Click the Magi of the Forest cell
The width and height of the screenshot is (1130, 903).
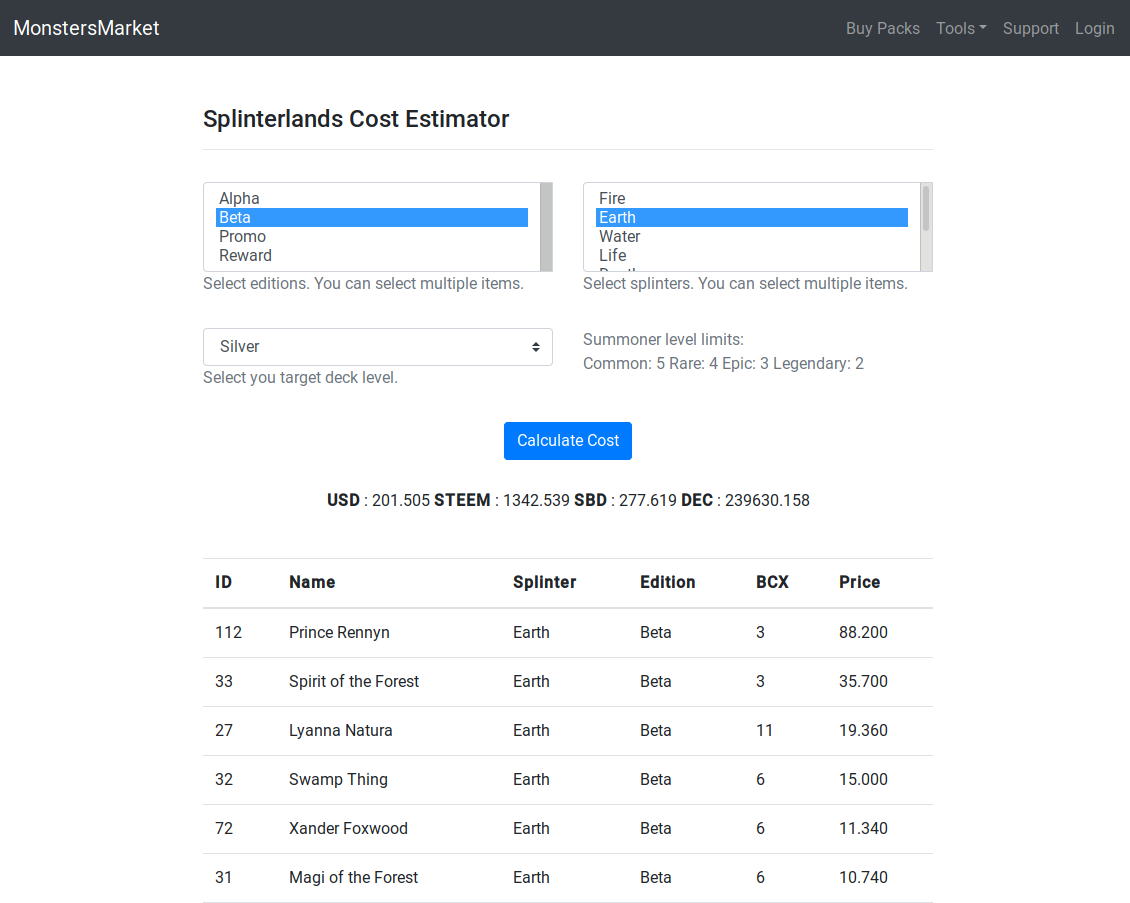pos(353,878)
